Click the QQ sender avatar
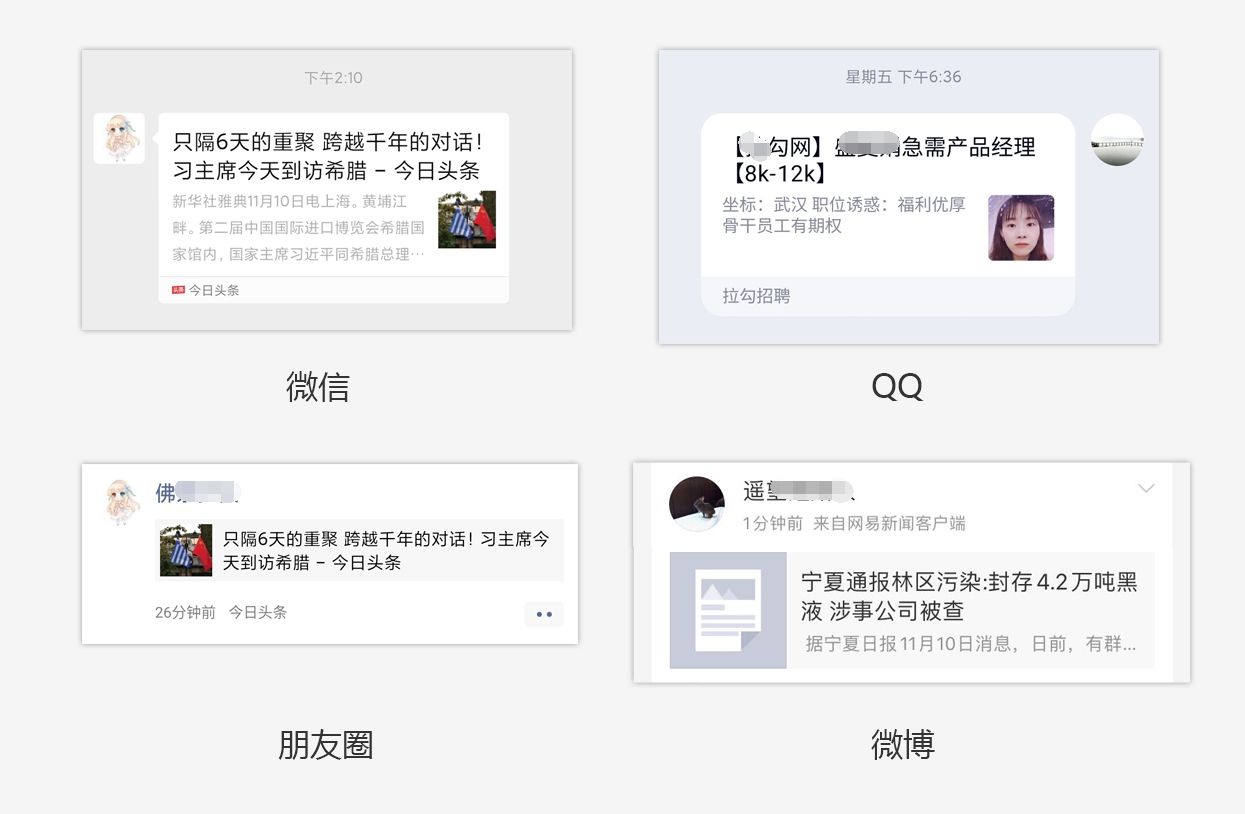1245x814 pixels. point(1117,139)
